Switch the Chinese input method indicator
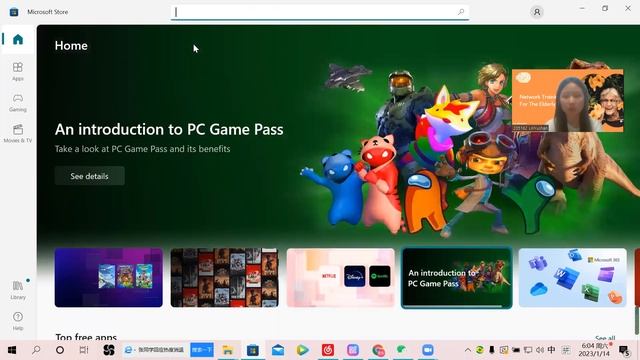Screen dimensions: 640x360 coord(551,350)
